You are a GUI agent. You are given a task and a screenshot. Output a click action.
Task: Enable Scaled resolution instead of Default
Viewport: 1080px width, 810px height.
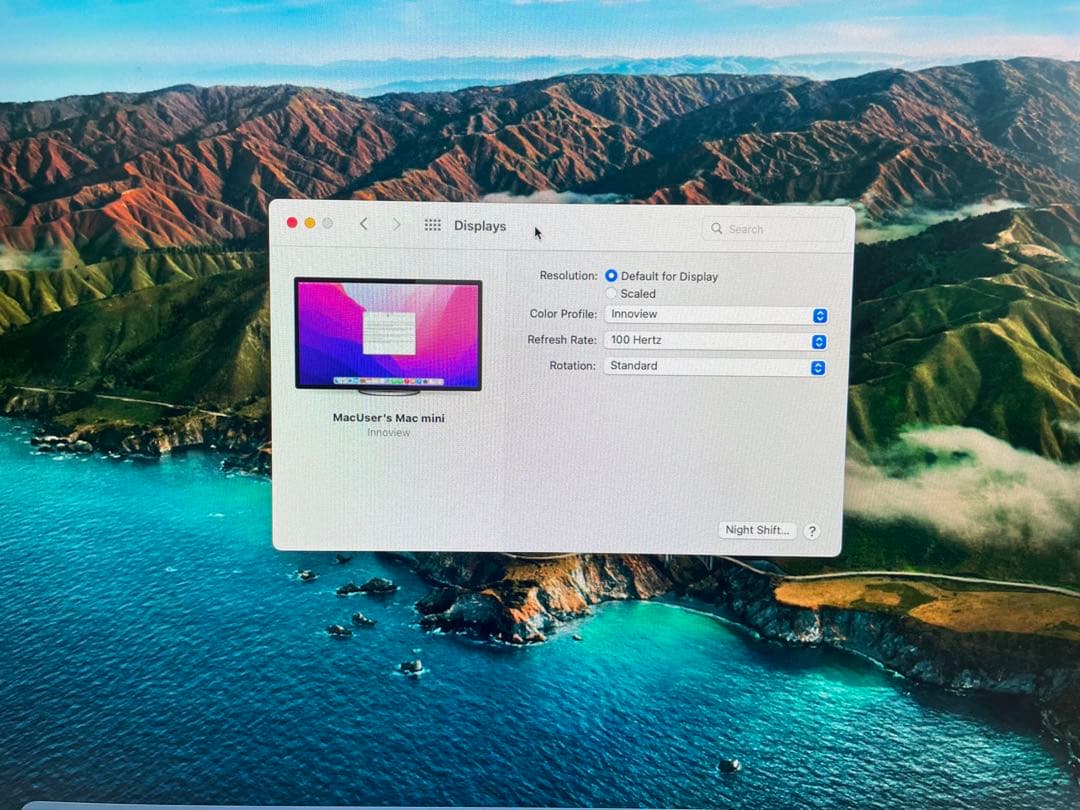tap(611, 293)
